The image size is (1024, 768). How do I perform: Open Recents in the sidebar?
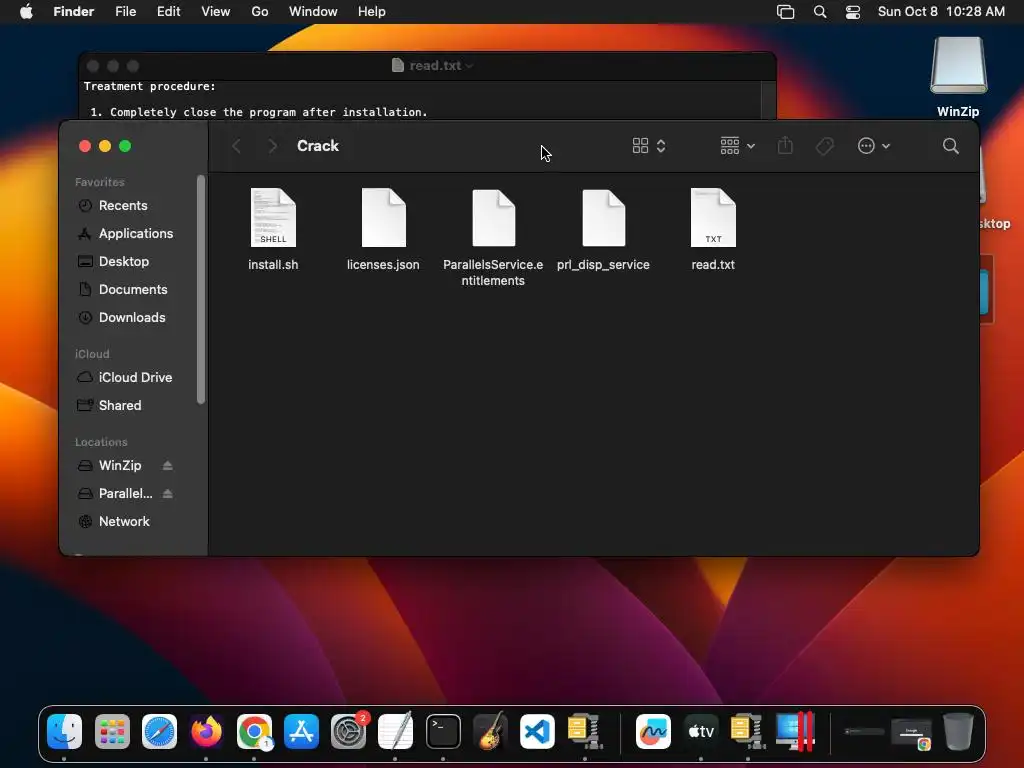(x=123, y=205)
